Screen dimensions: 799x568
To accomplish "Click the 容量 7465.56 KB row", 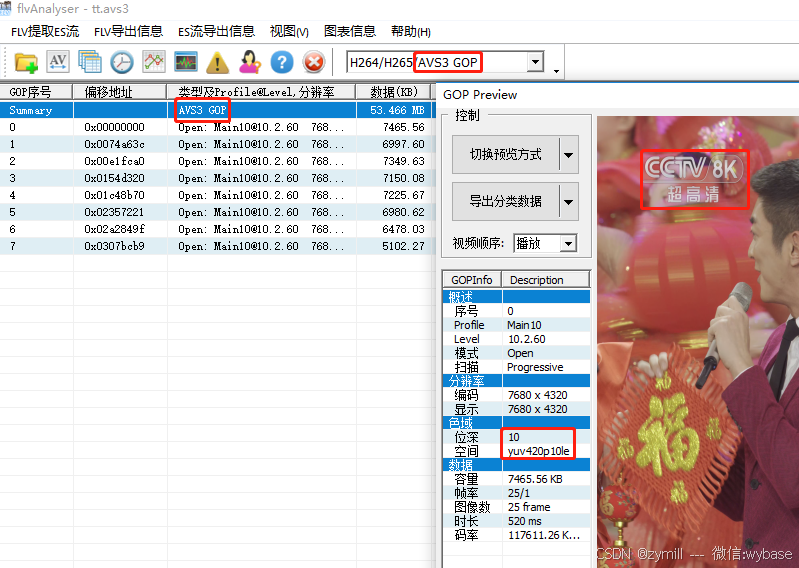I will coord(517,479).
